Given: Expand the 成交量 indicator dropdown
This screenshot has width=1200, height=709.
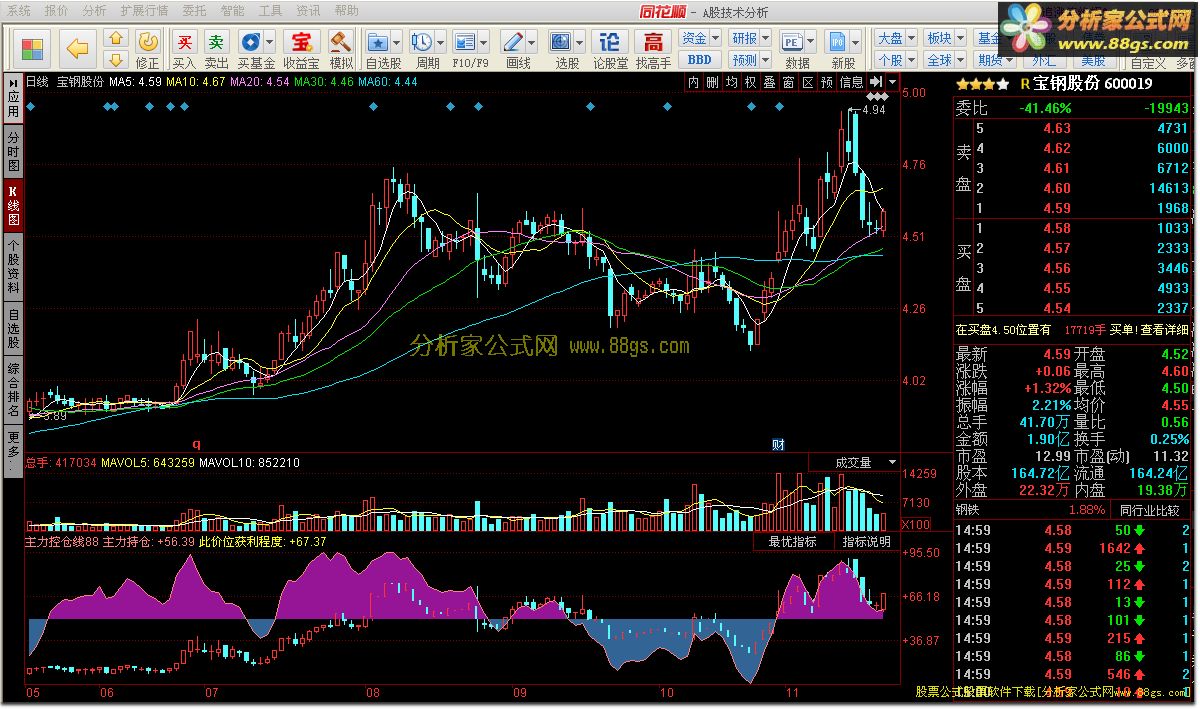Looking at the screenshot, I should 892,462.
